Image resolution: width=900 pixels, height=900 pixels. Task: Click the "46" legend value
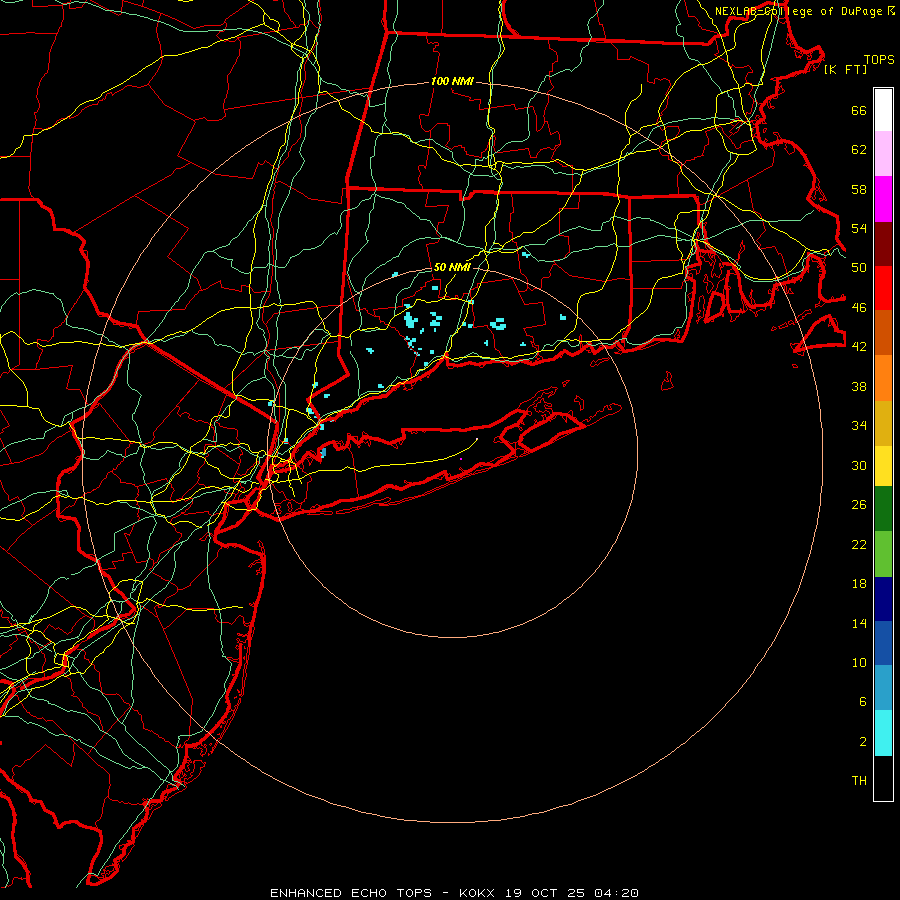[x=859, y=308]
